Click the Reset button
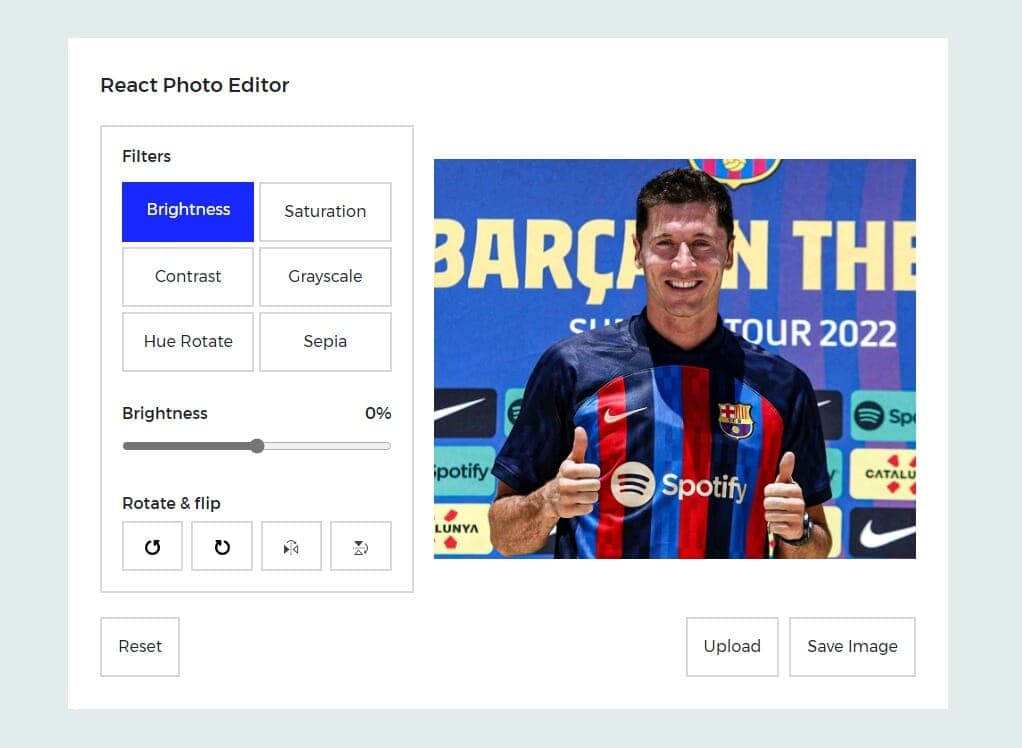This screenshot has height=748, width=1022. pyautogui.click(x=139, y=646)
